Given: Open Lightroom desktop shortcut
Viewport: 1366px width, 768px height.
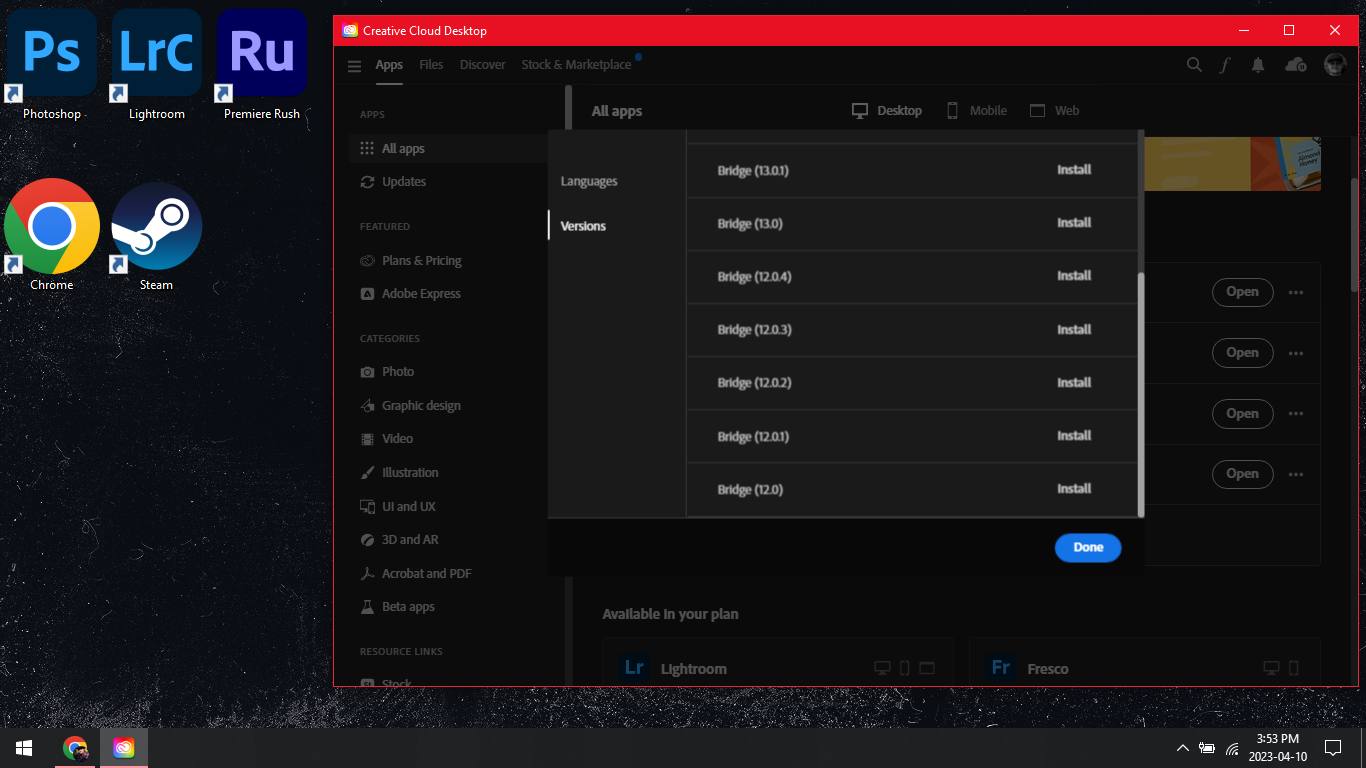Looking at the screenshot, I should (157, 65).
